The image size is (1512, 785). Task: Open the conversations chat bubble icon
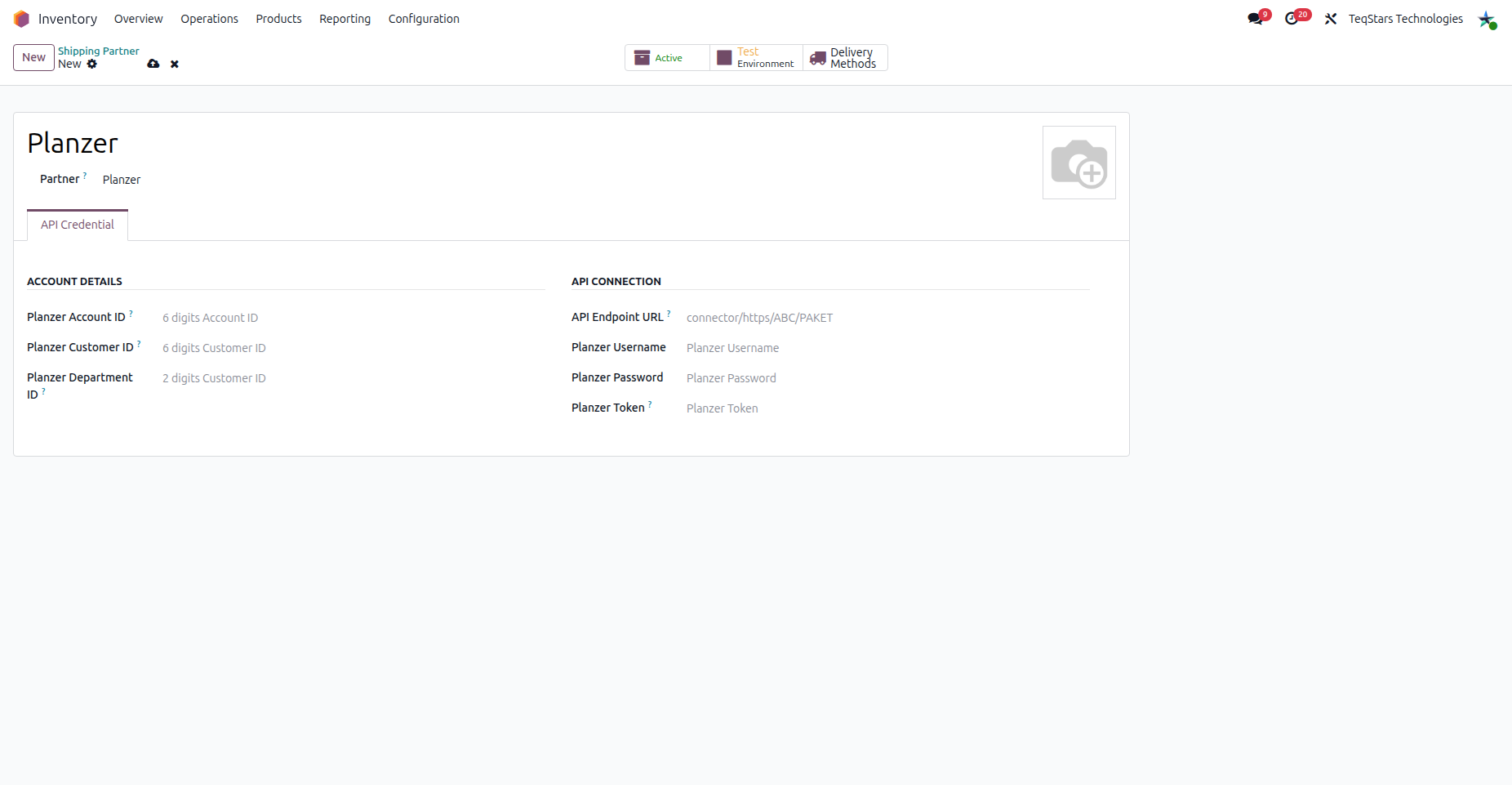tap(1256, 18)
